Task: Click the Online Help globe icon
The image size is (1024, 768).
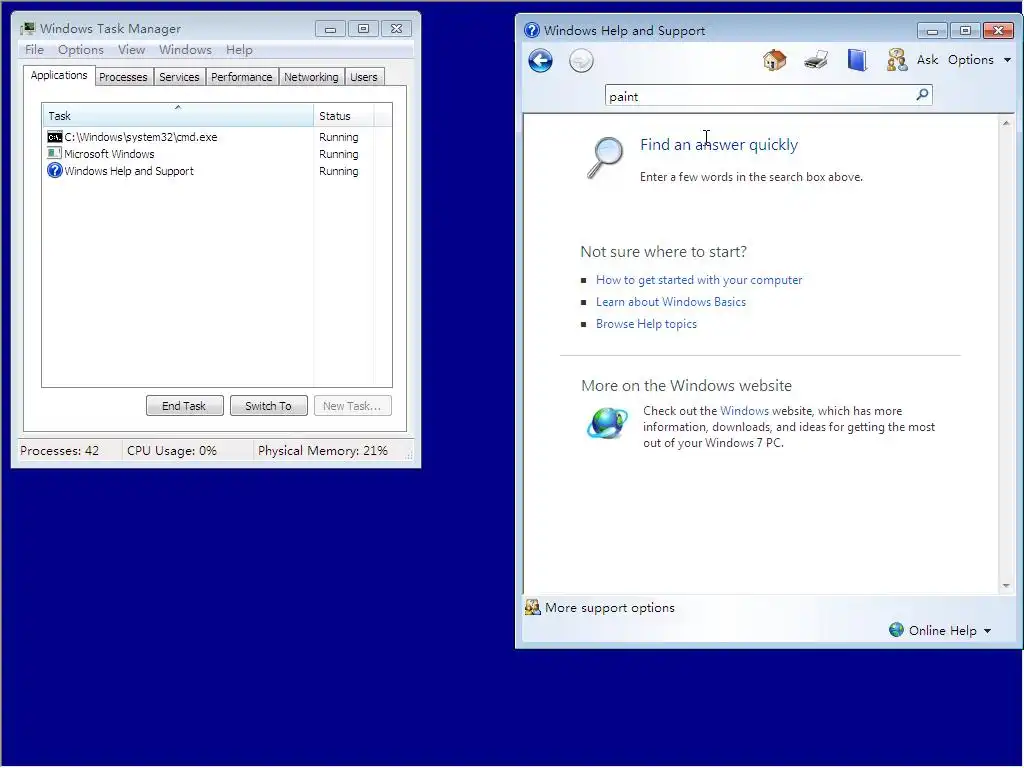Action: coord(897,630)
